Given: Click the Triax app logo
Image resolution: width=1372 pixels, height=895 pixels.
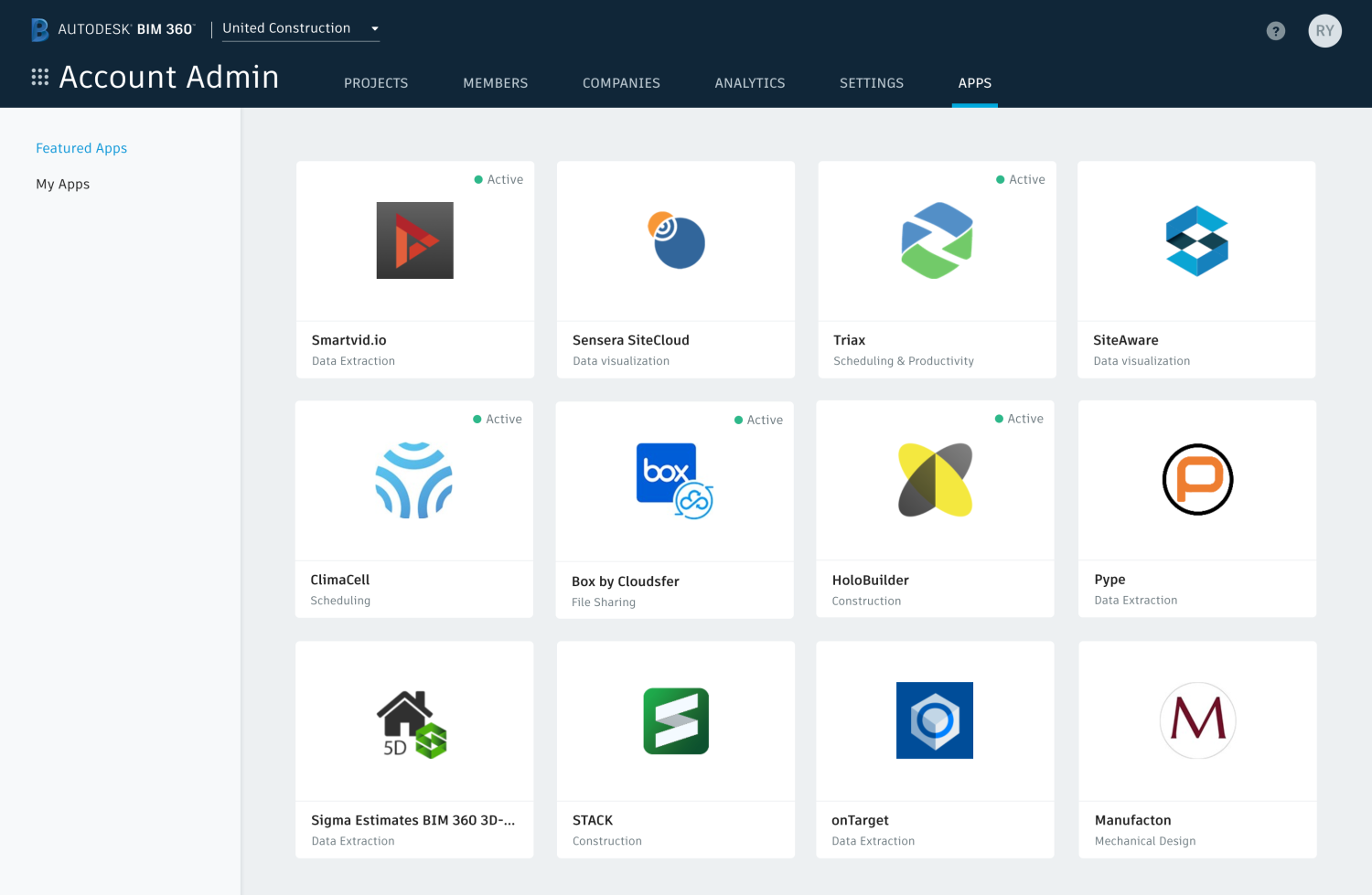Looking at the screenshot, I should [937, 240].
